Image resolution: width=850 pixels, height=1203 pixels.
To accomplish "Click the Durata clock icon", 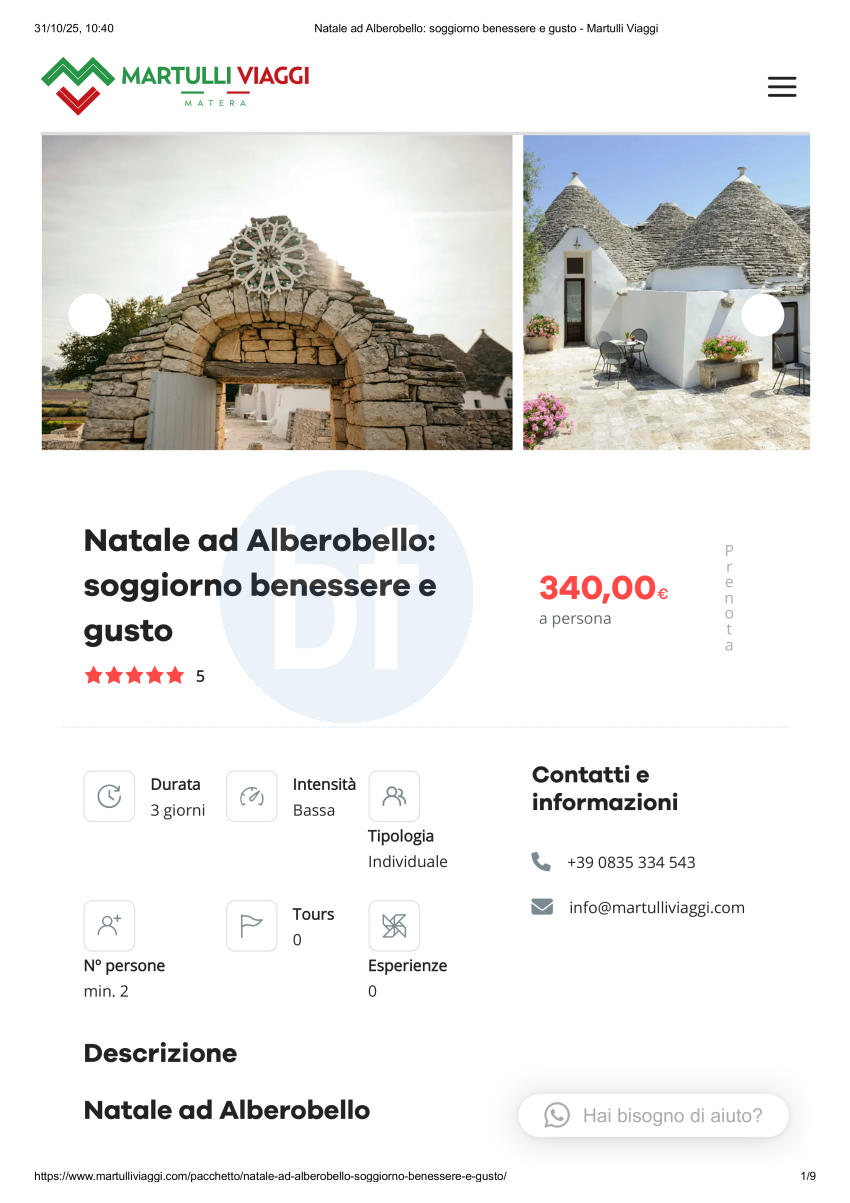I will coord(109,796).
